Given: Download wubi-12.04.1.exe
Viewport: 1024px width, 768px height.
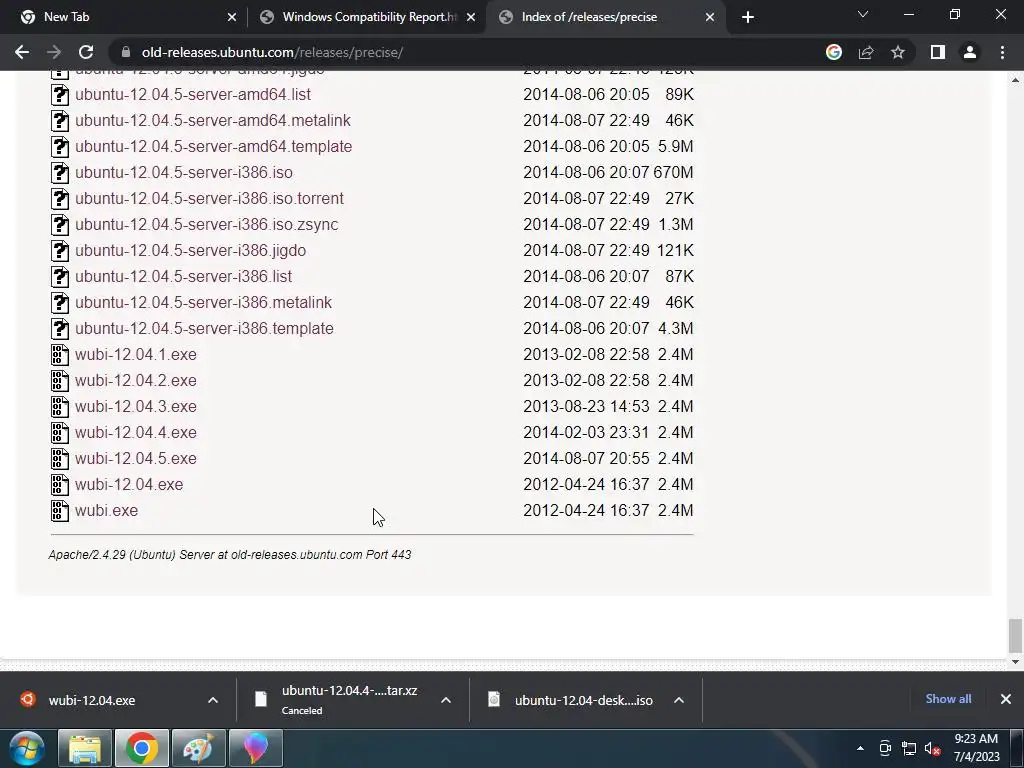Looking at the screenshot, I should 136,355.
